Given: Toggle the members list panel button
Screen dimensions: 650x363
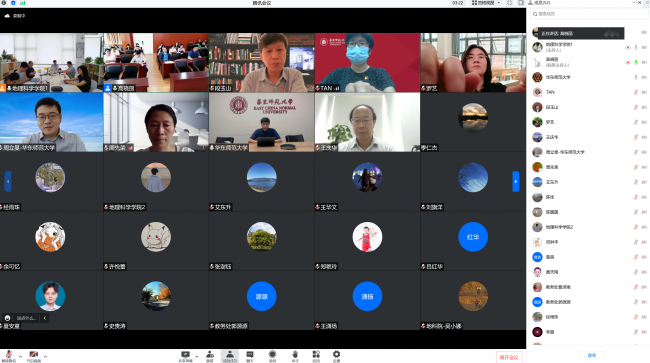Looking at the screenshot, I should (x=230, y=356).
